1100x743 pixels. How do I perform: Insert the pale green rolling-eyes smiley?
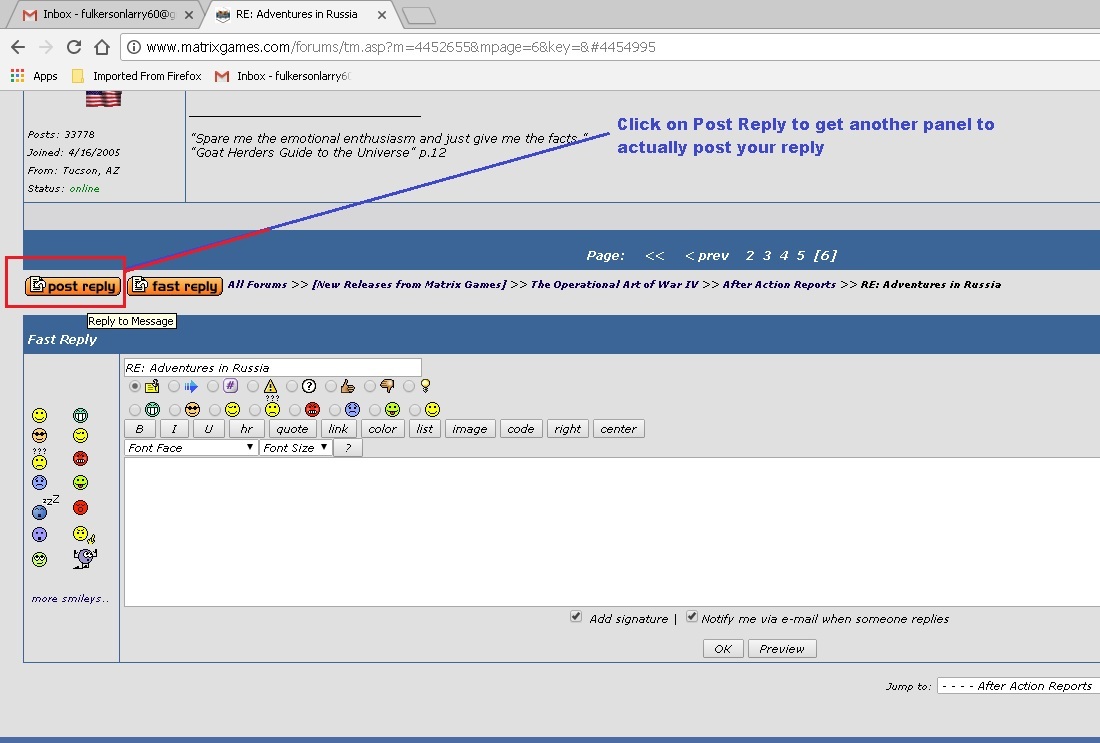[x=39, y=559]
